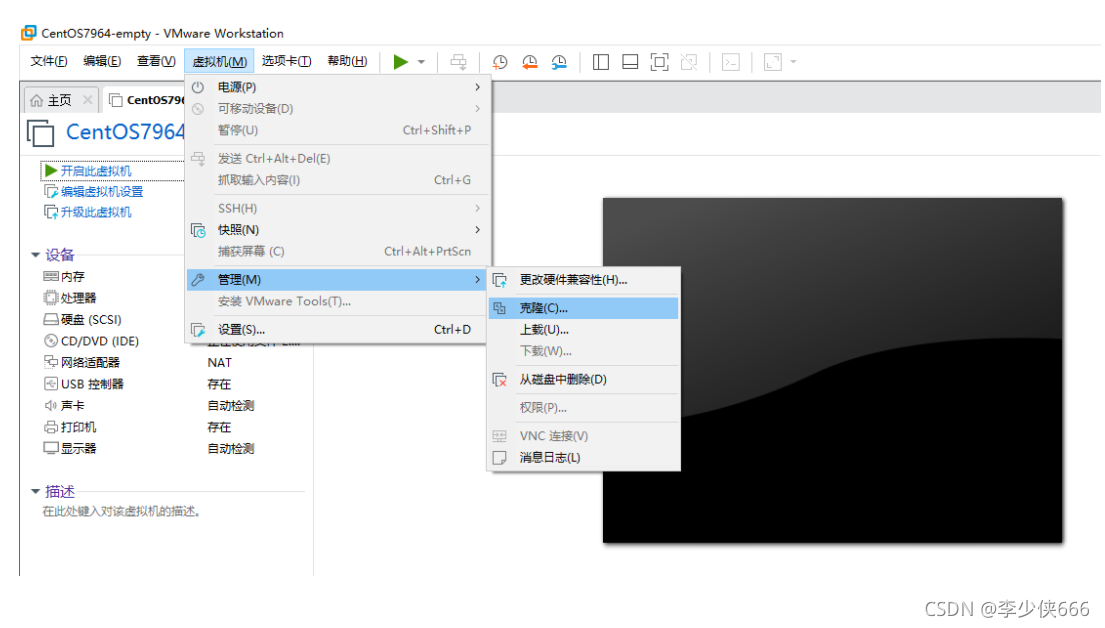Click the snapshot icon beside 快照(N)

[x=198, y=230]
